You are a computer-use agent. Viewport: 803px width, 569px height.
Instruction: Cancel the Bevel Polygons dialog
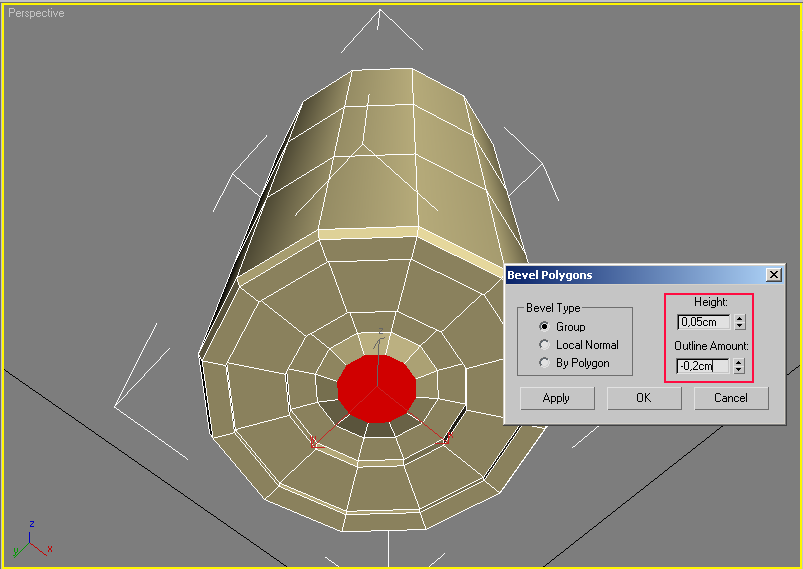point(731,398)
